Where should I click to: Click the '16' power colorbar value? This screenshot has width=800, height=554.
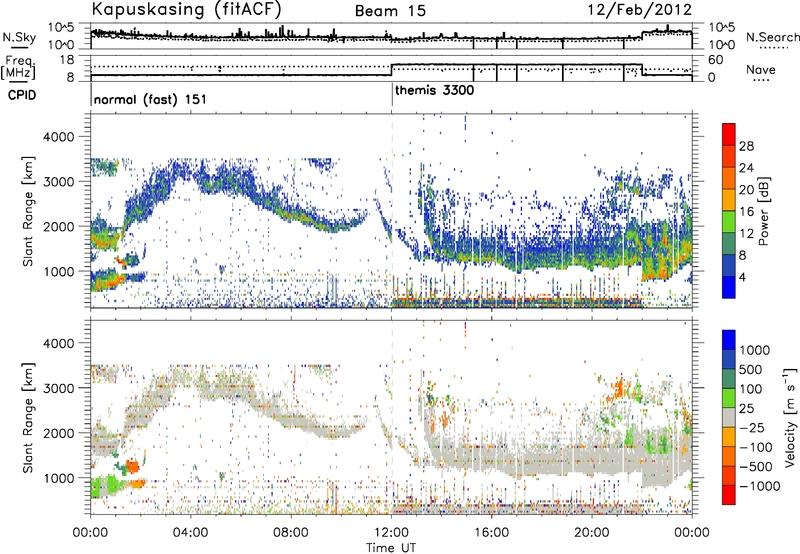pos(746,212)
